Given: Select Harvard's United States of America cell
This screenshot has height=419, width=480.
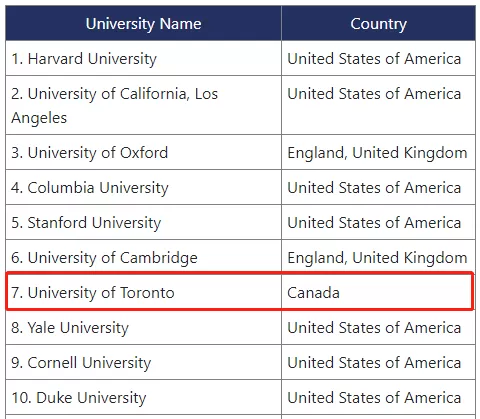Looking at the screenshot, I should (x=378, y=58).
